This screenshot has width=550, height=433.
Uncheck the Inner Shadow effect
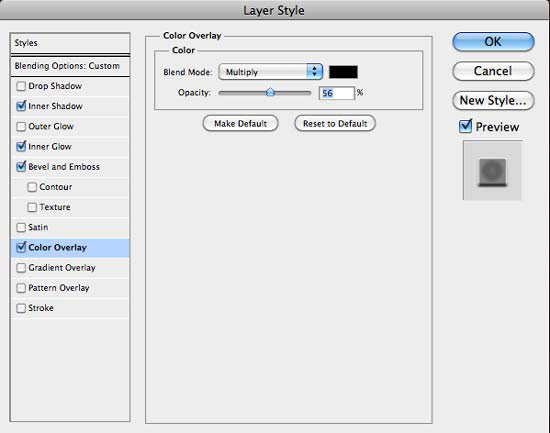tap(21, 106)
